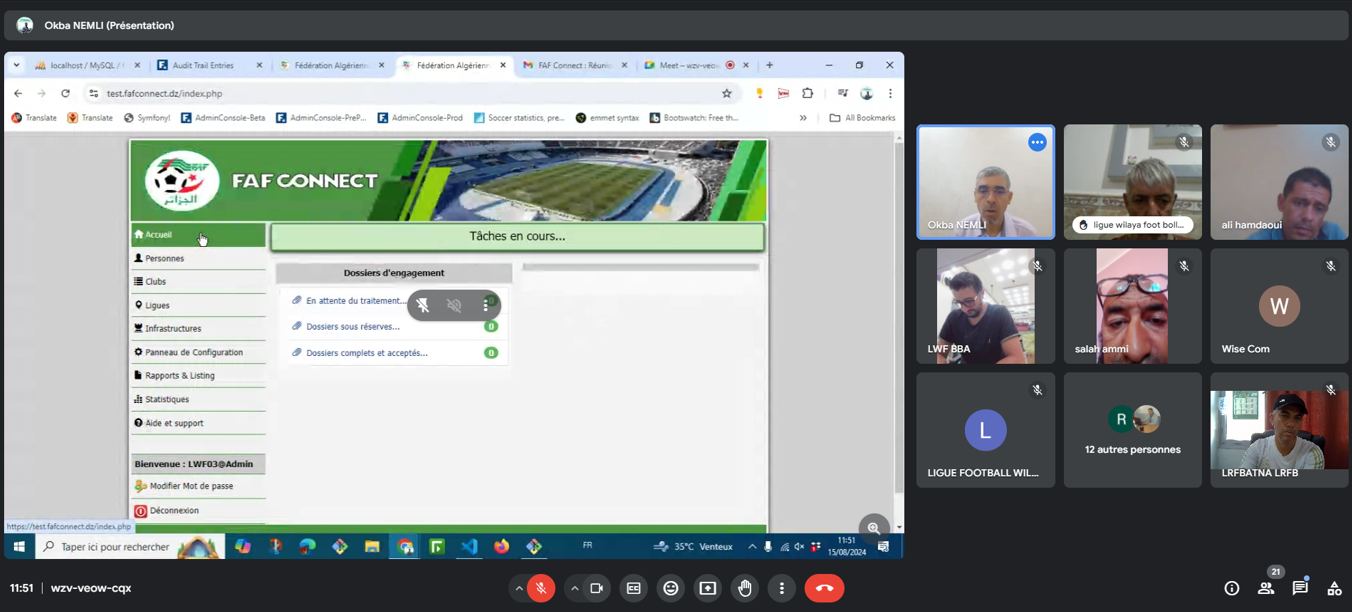Open Aide et support in the sidebar
Screen dimensions: 1352x612
(198, 423)
